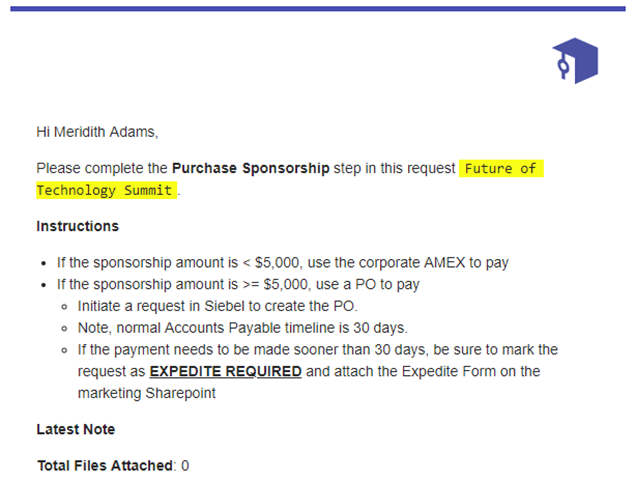Click the Initiate a request in Siebel line
Image resolution: width=635 pixels, height=482 pixels.
(218, 306)
